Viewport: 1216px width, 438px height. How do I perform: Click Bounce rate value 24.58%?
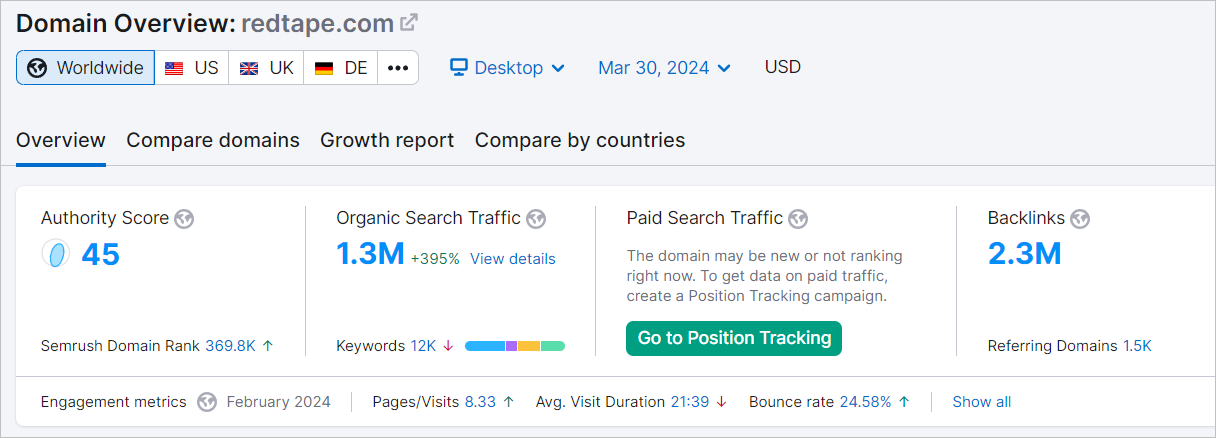coord(865,402)
